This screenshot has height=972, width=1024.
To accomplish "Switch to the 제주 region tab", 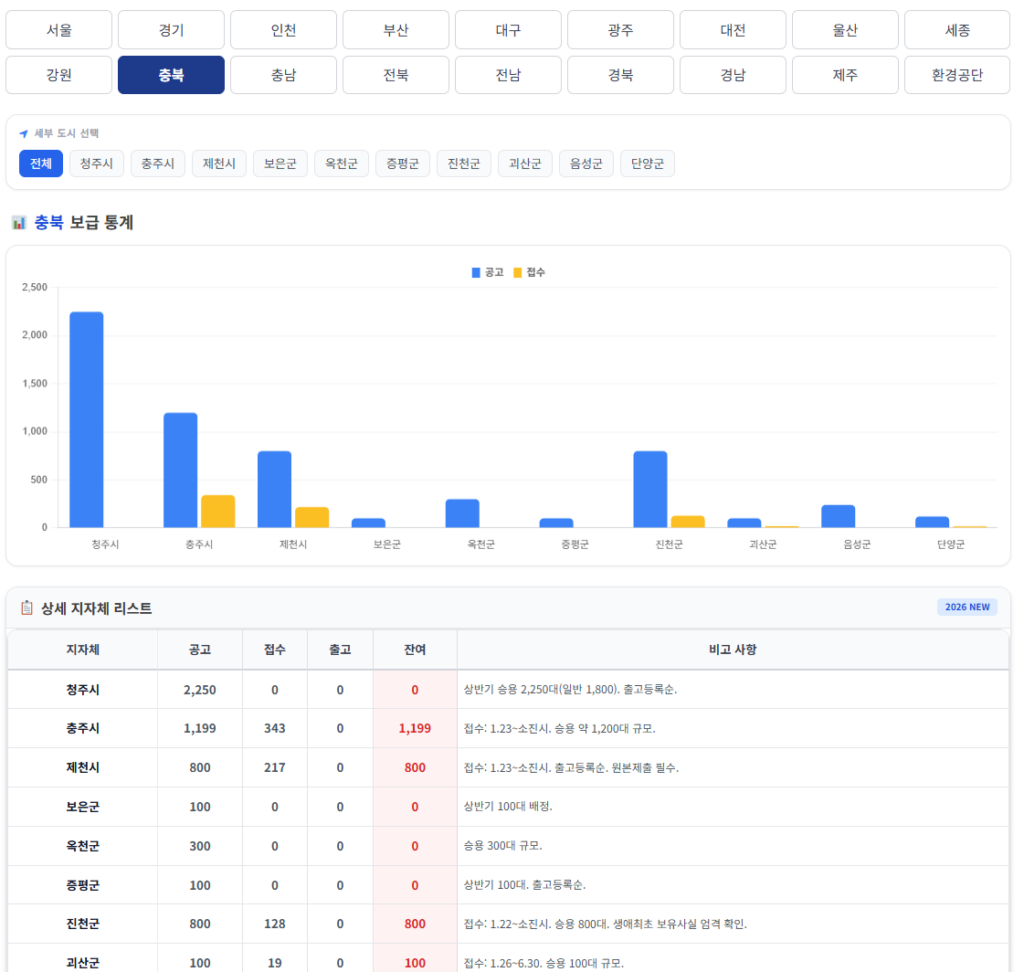I will tap(845, 75).
